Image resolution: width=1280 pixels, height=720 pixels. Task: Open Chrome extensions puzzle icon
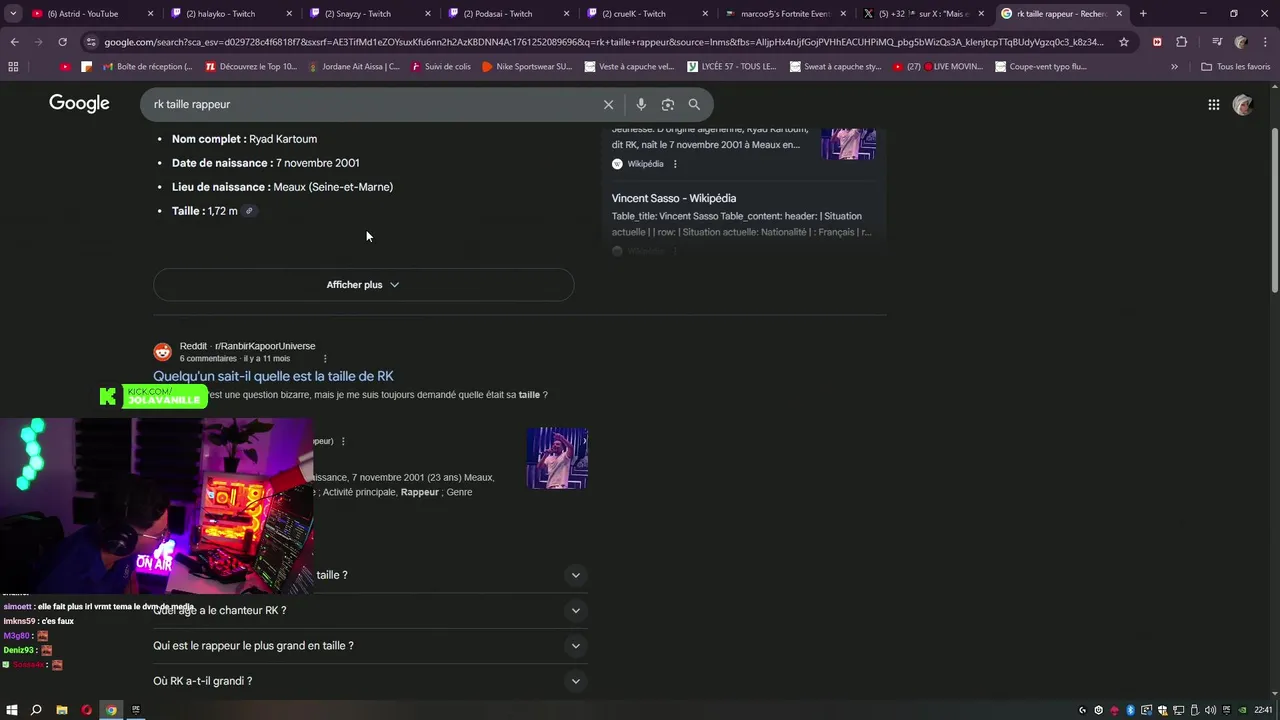coord(1181,42)
